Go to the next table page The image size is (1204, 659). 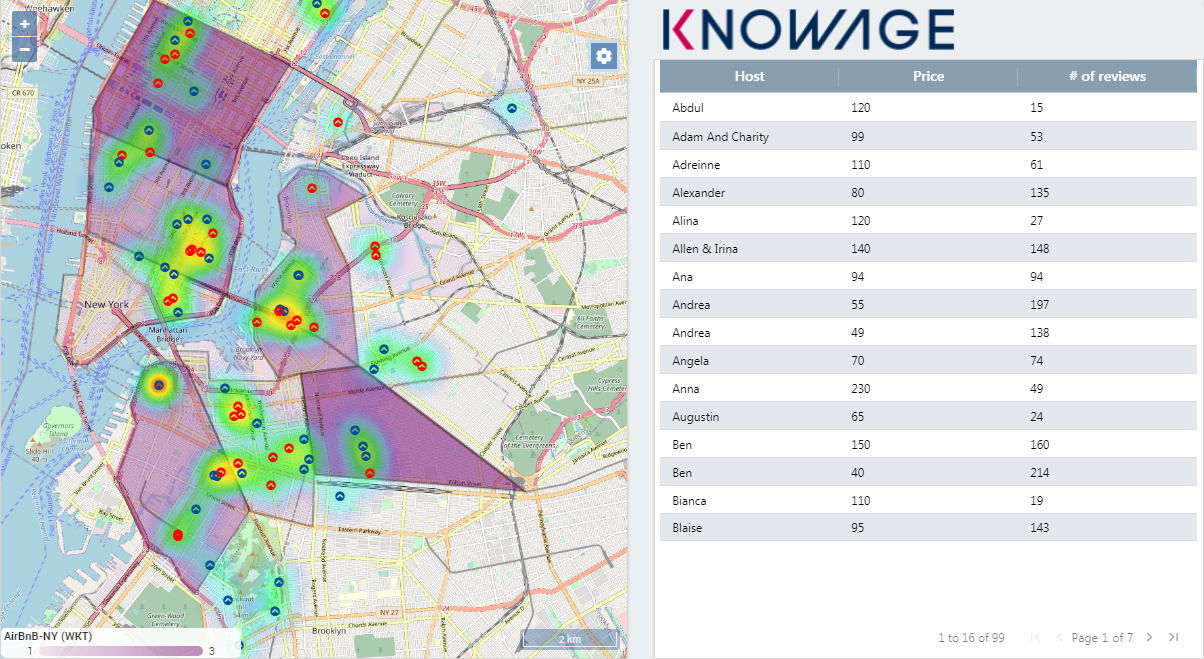pyautogui.click(x=1149, y=637)
